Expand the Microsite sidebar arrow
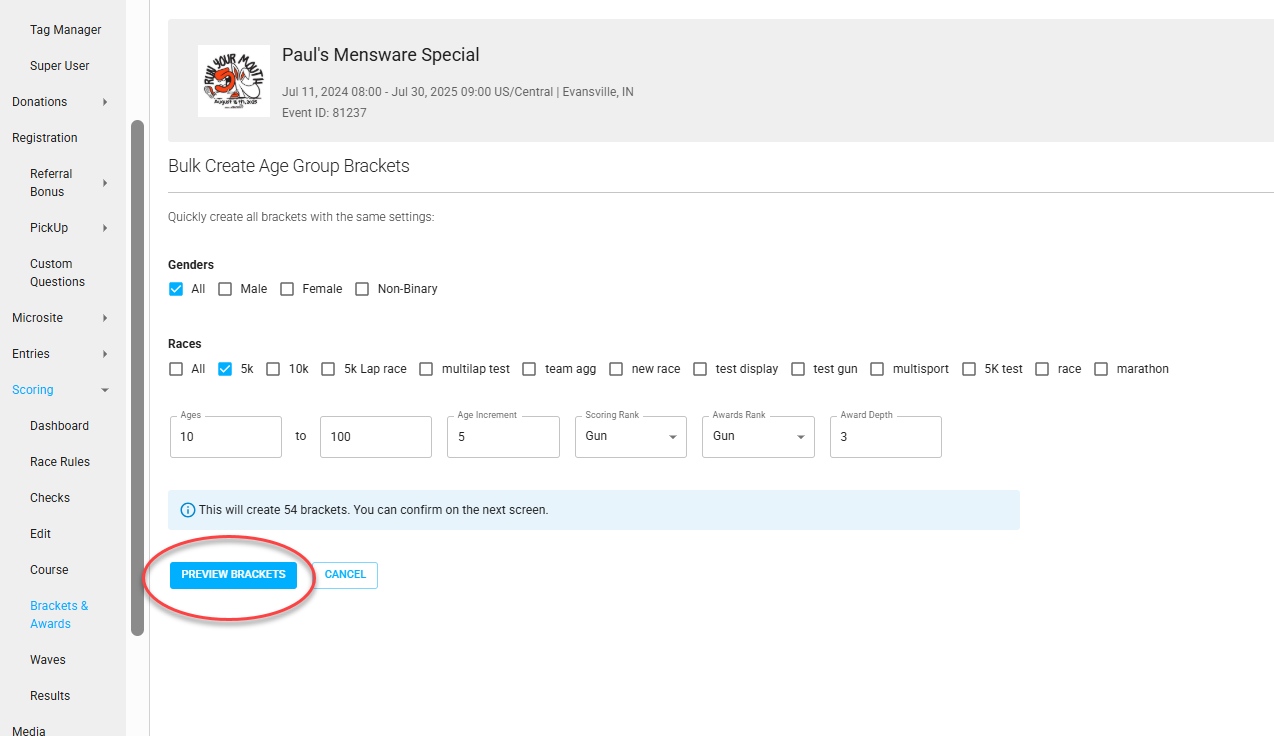 pyautogui.click(x=105, y=318)
